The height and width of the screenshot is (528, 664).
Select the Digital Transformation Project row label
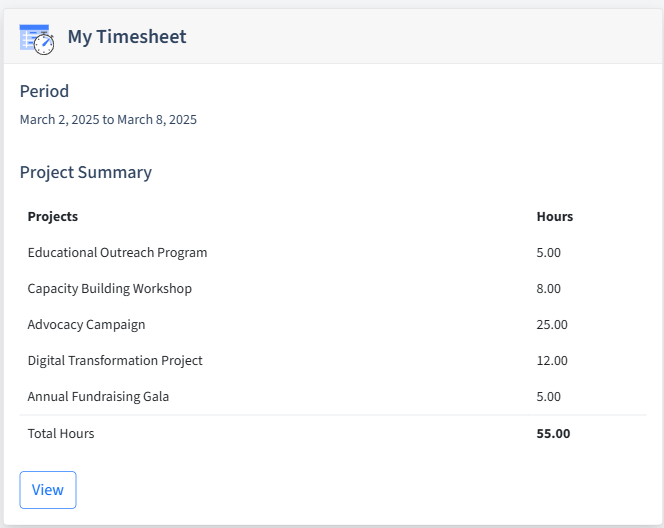tap(115, 360)
